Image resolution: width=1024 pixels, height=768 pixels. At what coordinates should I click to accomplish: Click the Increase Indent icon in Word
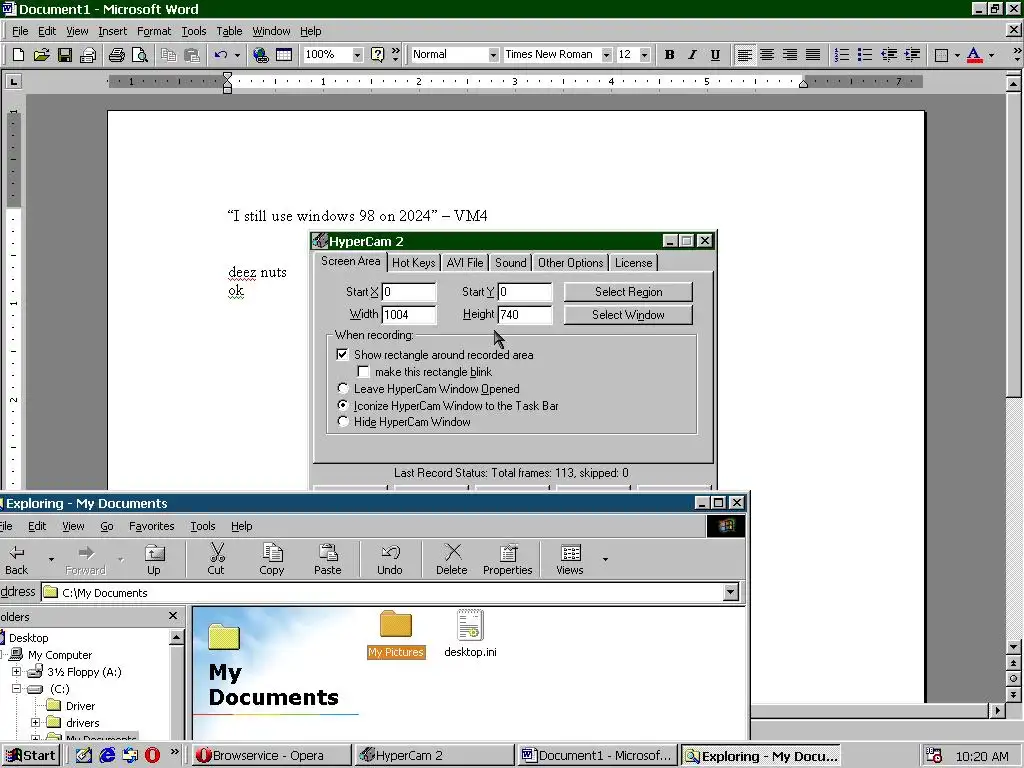pos(912,55)
